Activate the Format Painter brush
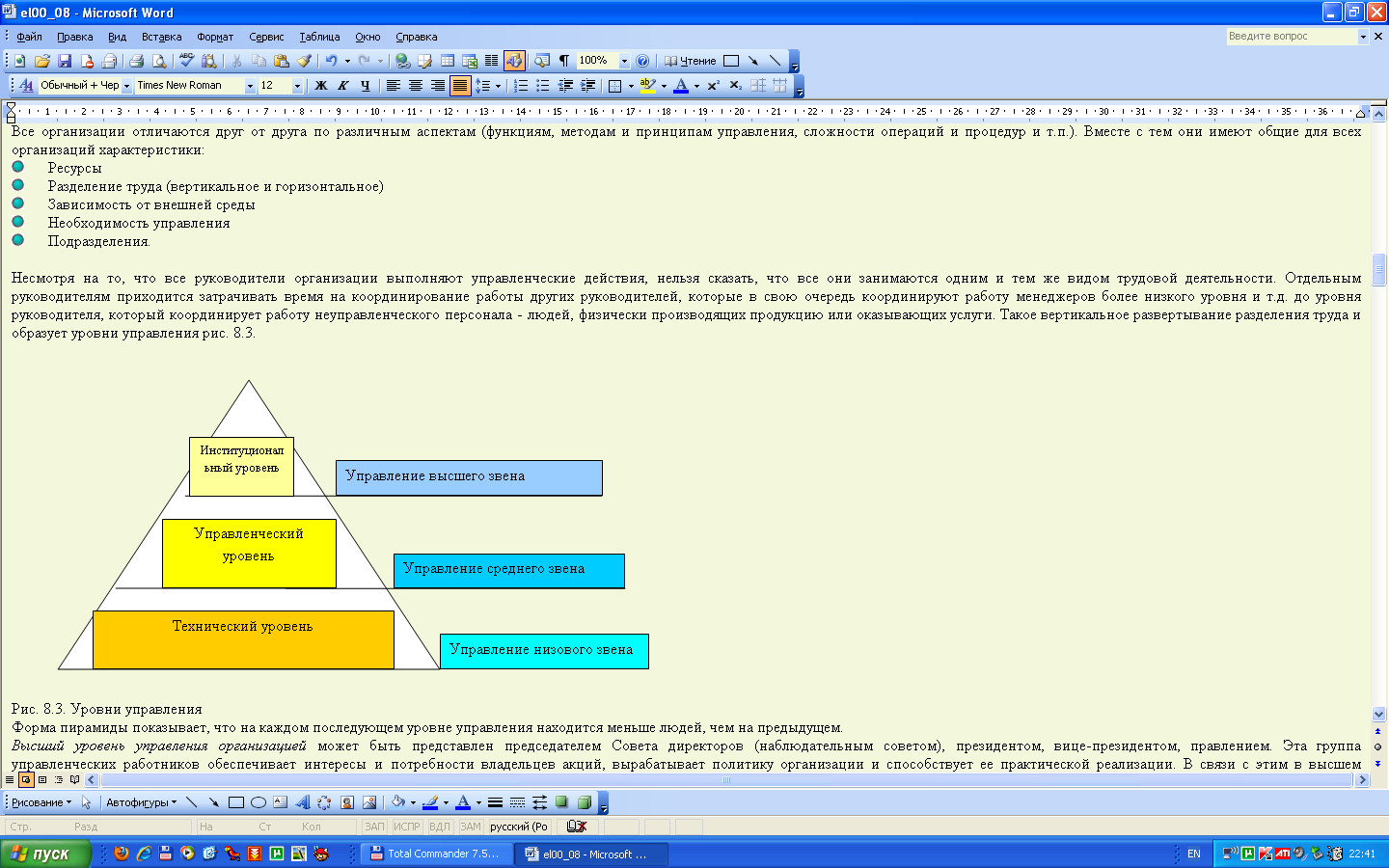This screenshot has height=868, width=1389. [305, 61]
